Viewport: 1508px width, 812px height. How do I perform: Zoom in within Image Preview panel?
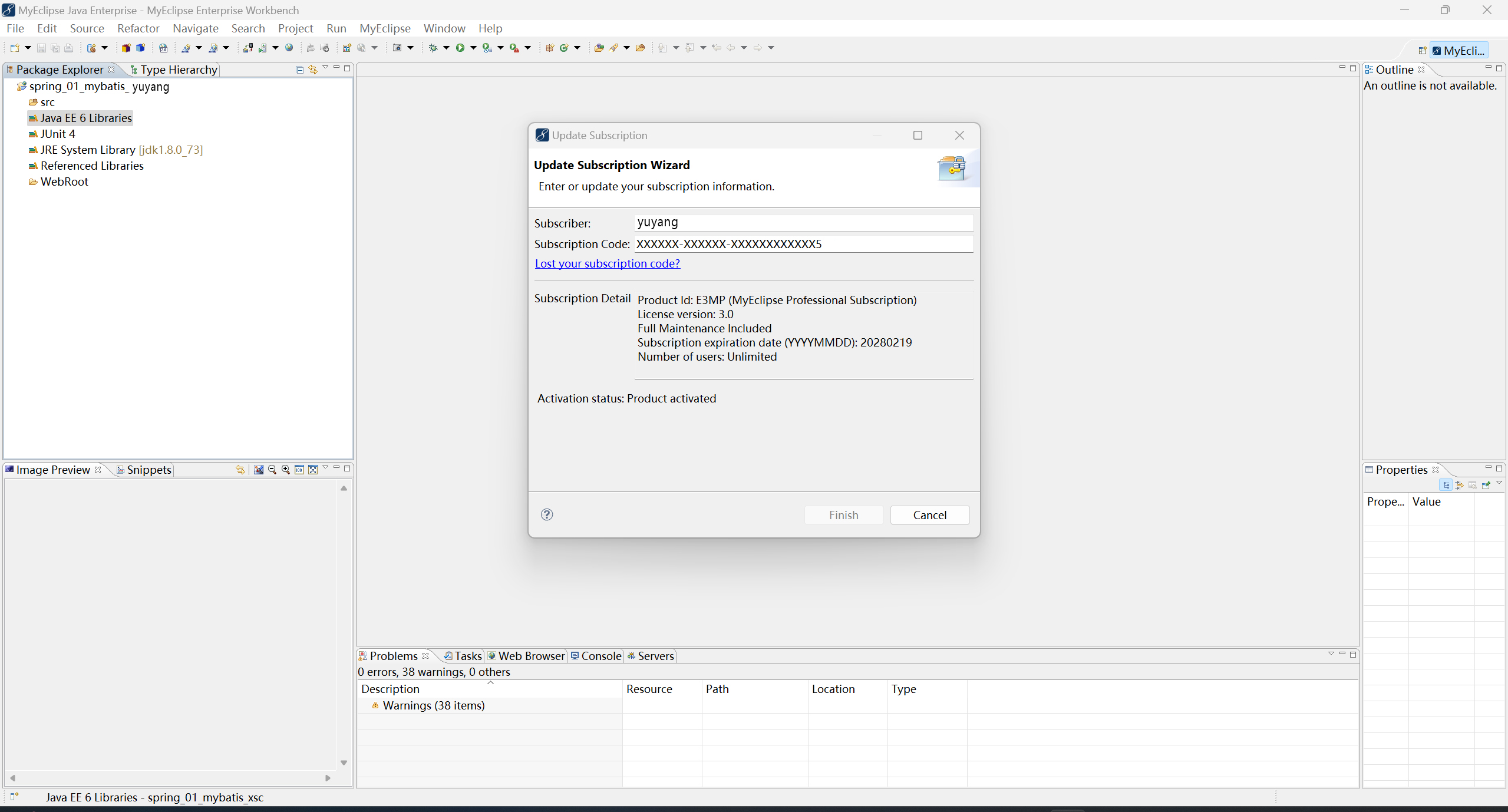click(286, 470)
